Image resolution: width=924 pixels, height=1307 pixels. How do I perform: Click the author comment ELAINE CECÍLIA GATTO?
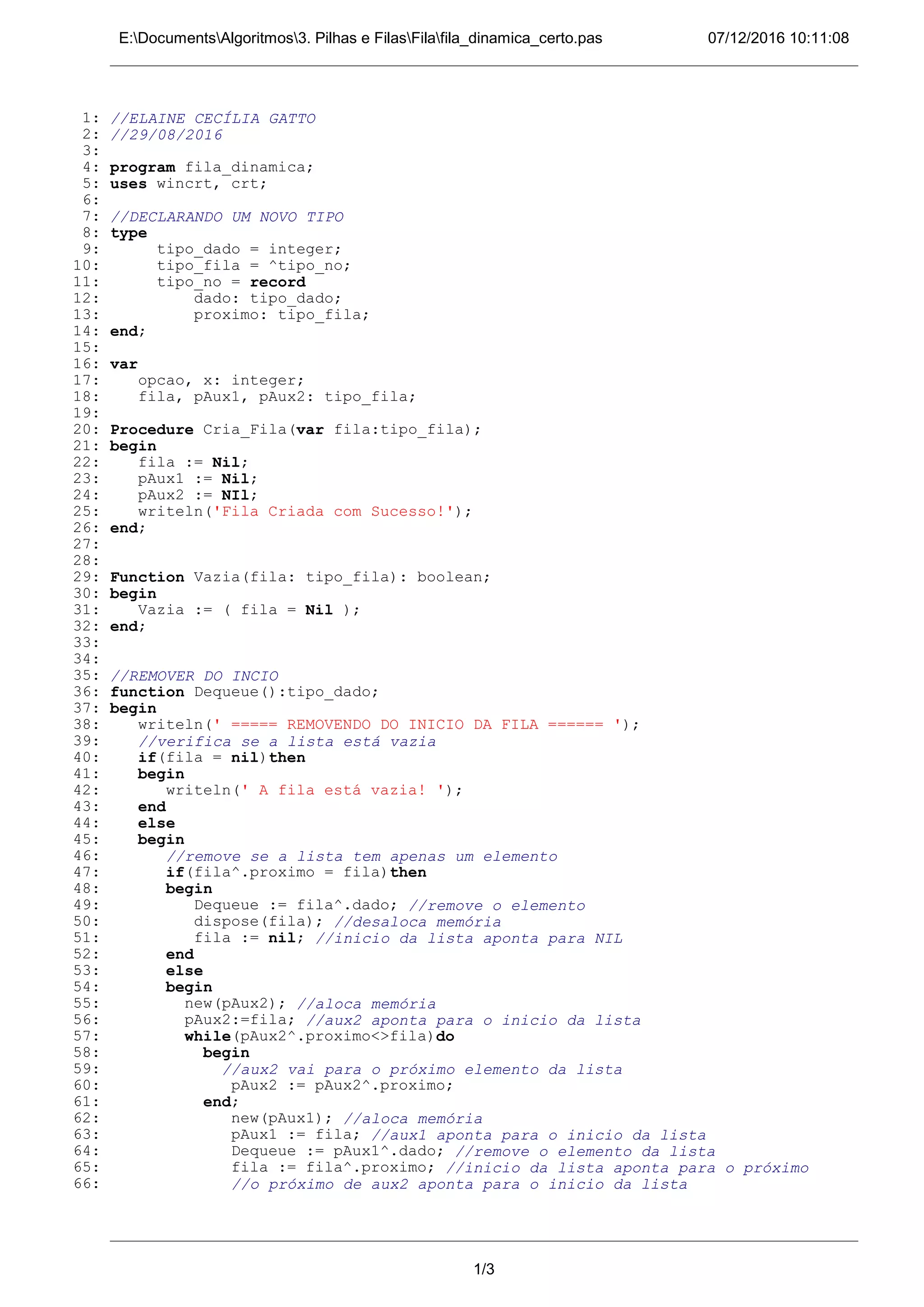coord(213,118)
